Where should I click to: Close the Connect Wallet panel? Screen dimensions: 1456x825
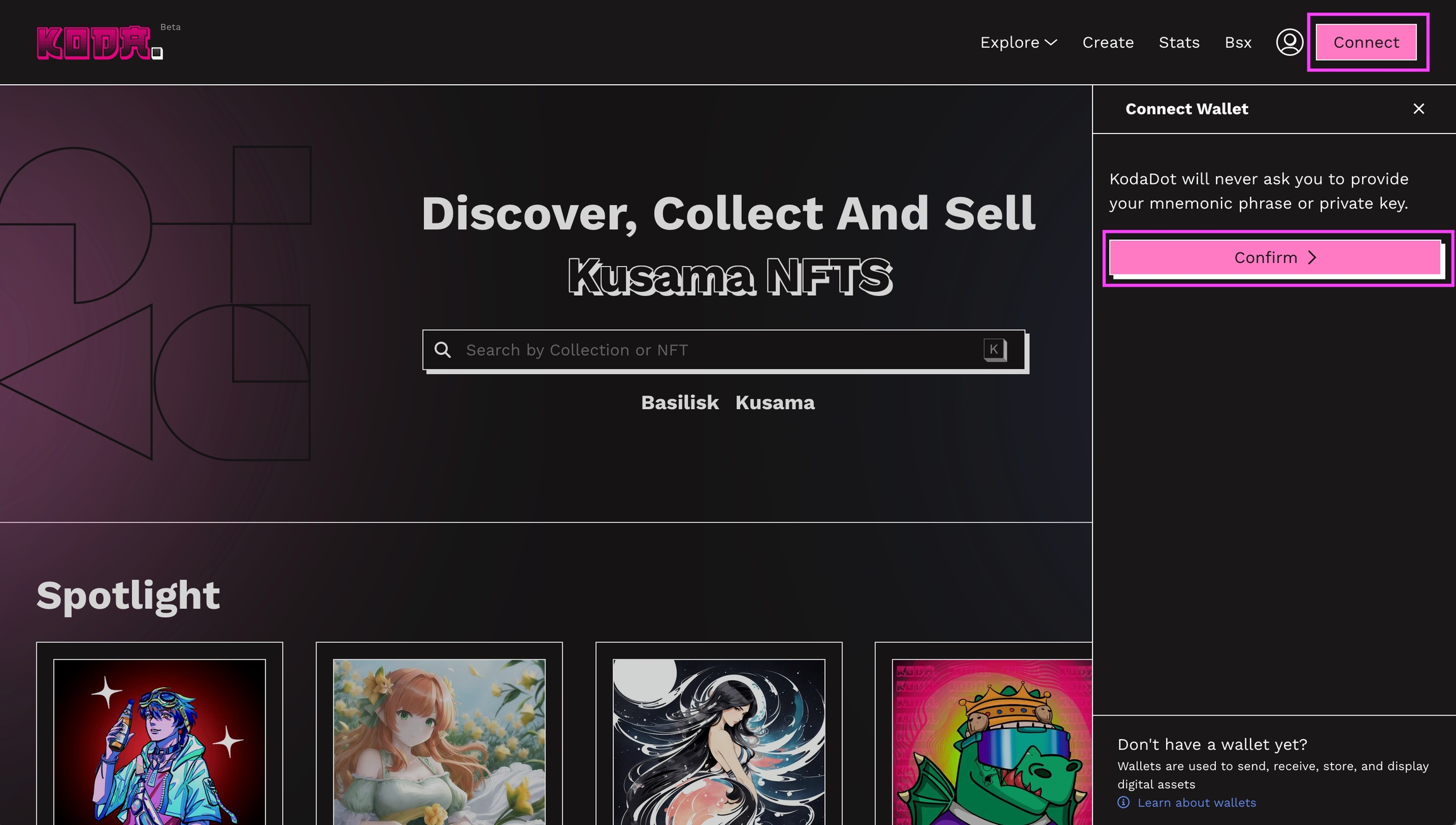pos(1419,109)
